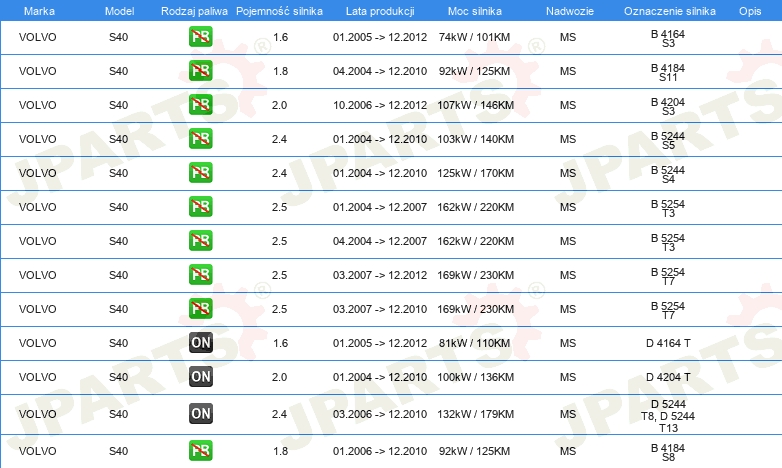Click the B 4204 S3 engine code
The image size is (782, 468).
point(668,106)
